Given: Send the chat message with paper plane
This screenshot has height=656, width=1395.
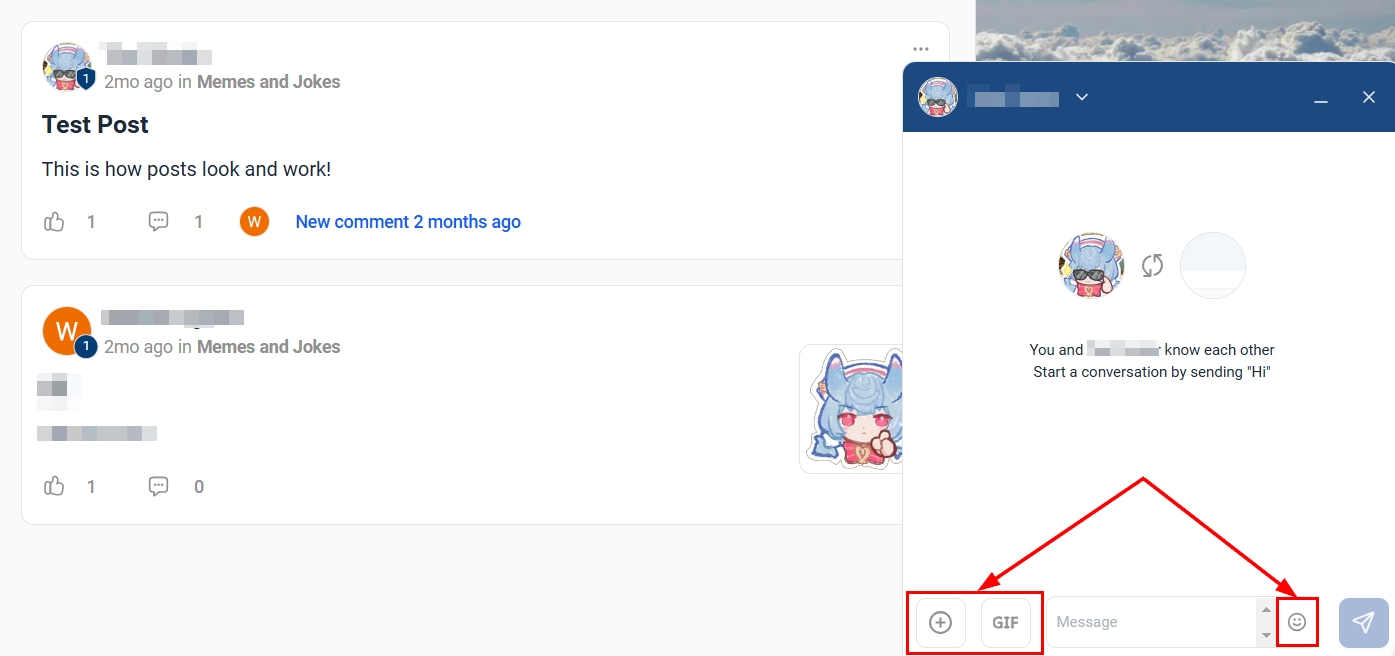Looking at the screenshot, I should click(1364, 622).
